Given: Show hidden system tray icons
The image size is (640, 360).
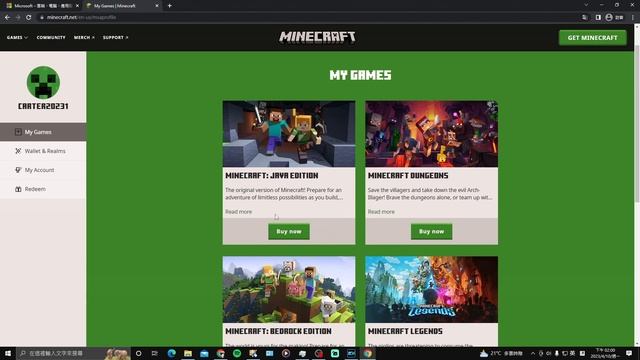Looking at the screenshot, I should (x=533, y=353).
